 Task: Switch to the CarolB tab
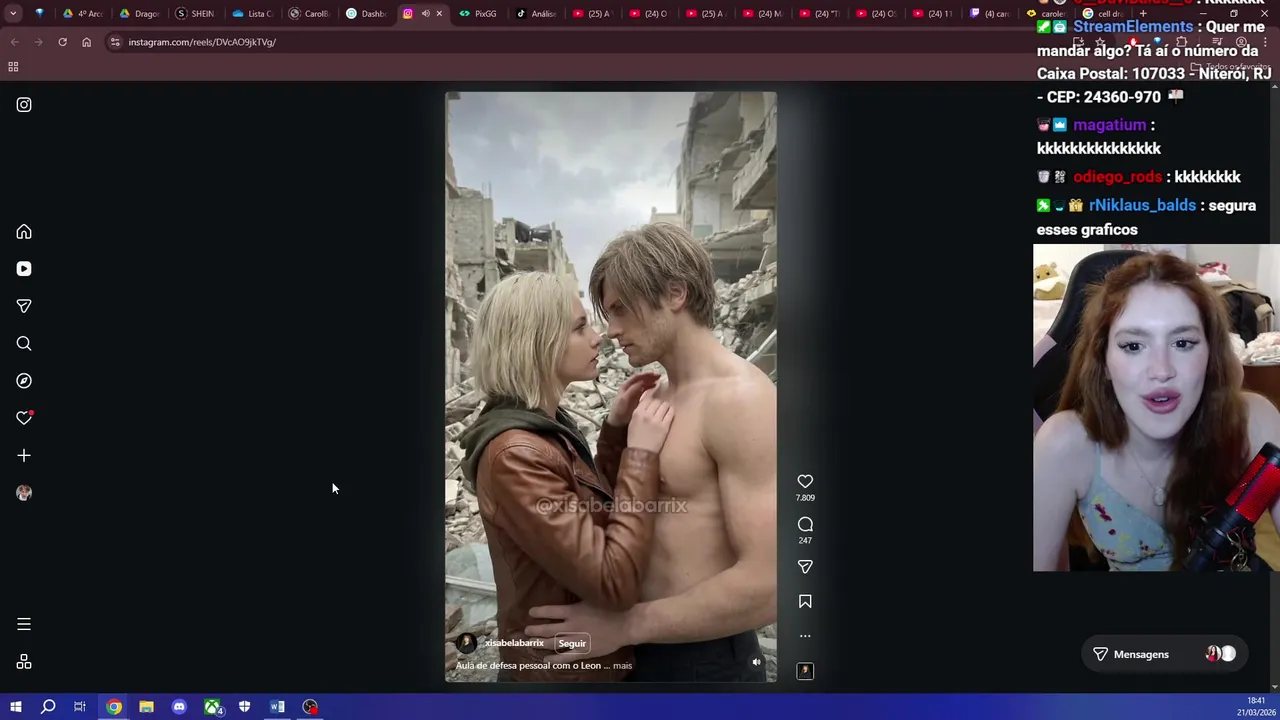309,14
